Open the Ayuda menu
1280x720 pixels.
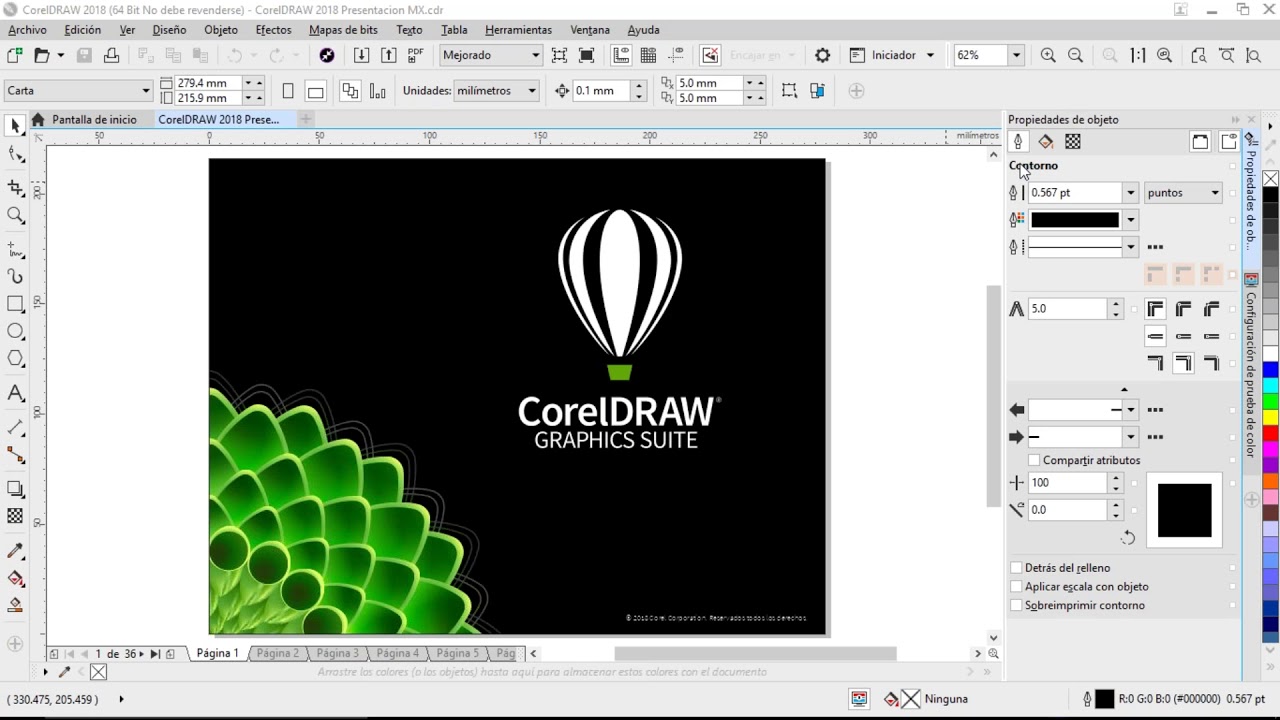[x=643, y=30]
